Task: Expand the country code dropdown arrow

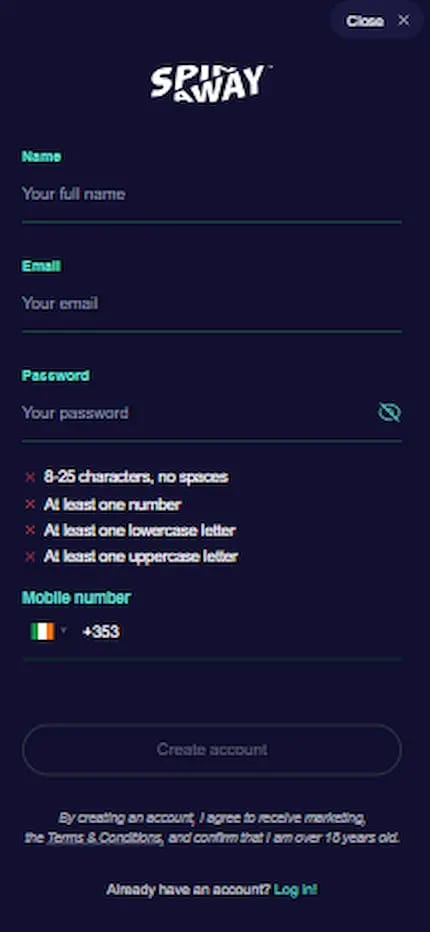Action: coord(64,631)
